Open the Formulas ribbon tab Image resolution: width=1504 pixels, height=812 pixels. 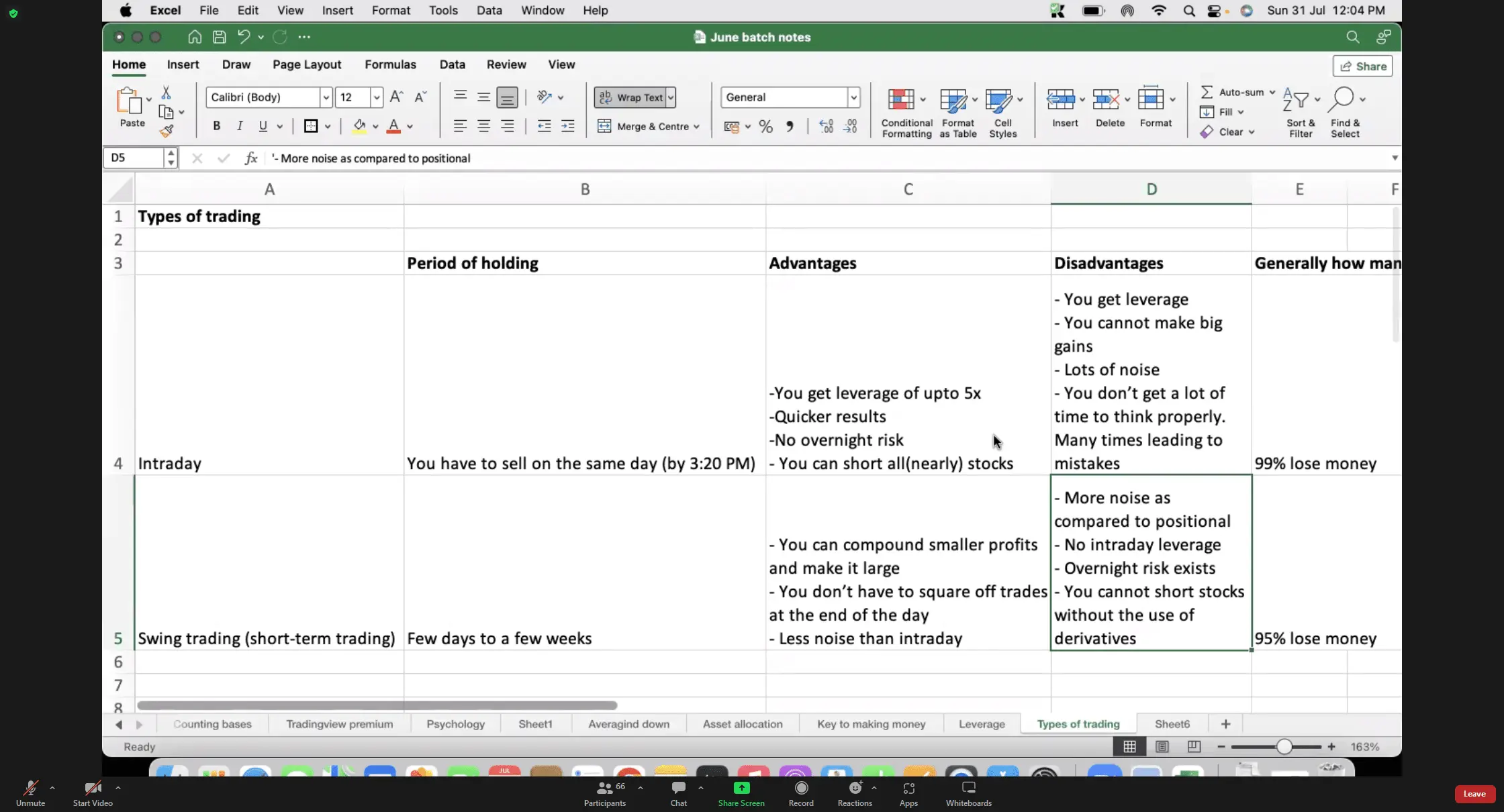pos(390,64)
